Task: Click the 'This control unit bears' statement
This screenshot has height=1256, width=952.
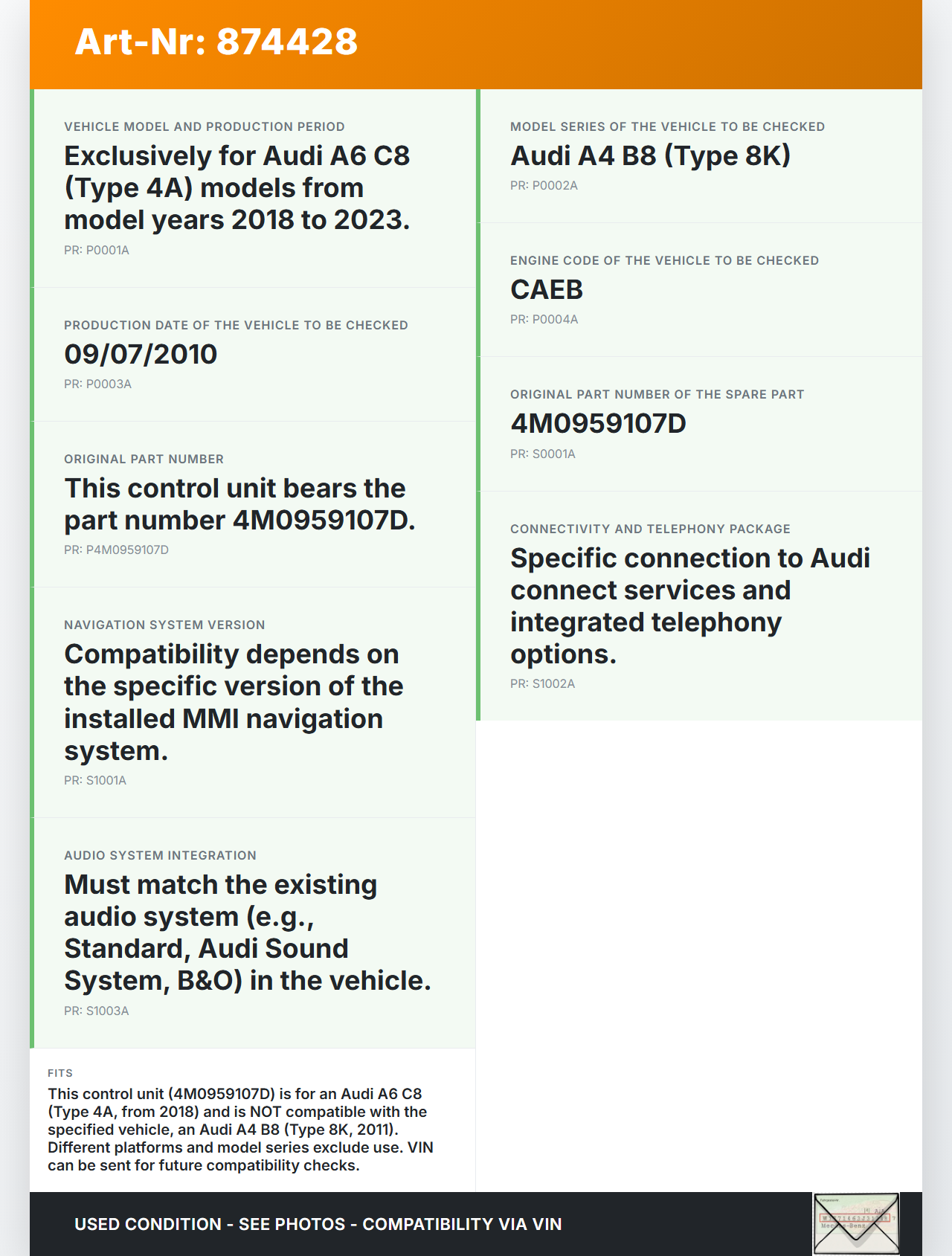Action: pyautogui.click(x=239, y=503)
